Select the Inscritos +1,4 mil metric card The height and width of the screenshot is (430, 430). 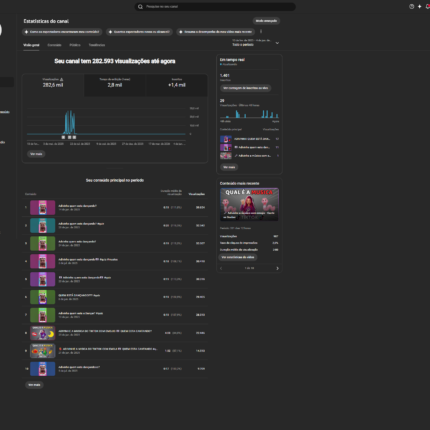point(177,85)
